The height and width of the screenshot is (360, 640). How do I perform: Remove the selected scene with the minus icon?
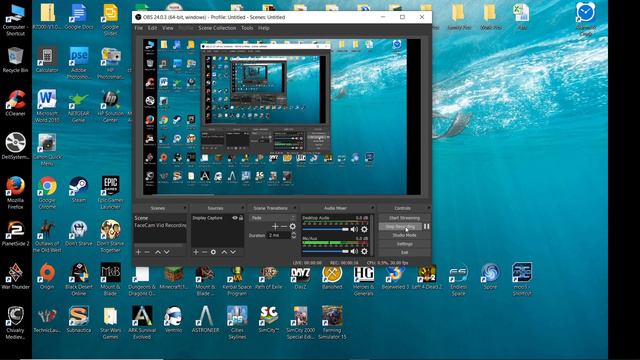[147, 252]
